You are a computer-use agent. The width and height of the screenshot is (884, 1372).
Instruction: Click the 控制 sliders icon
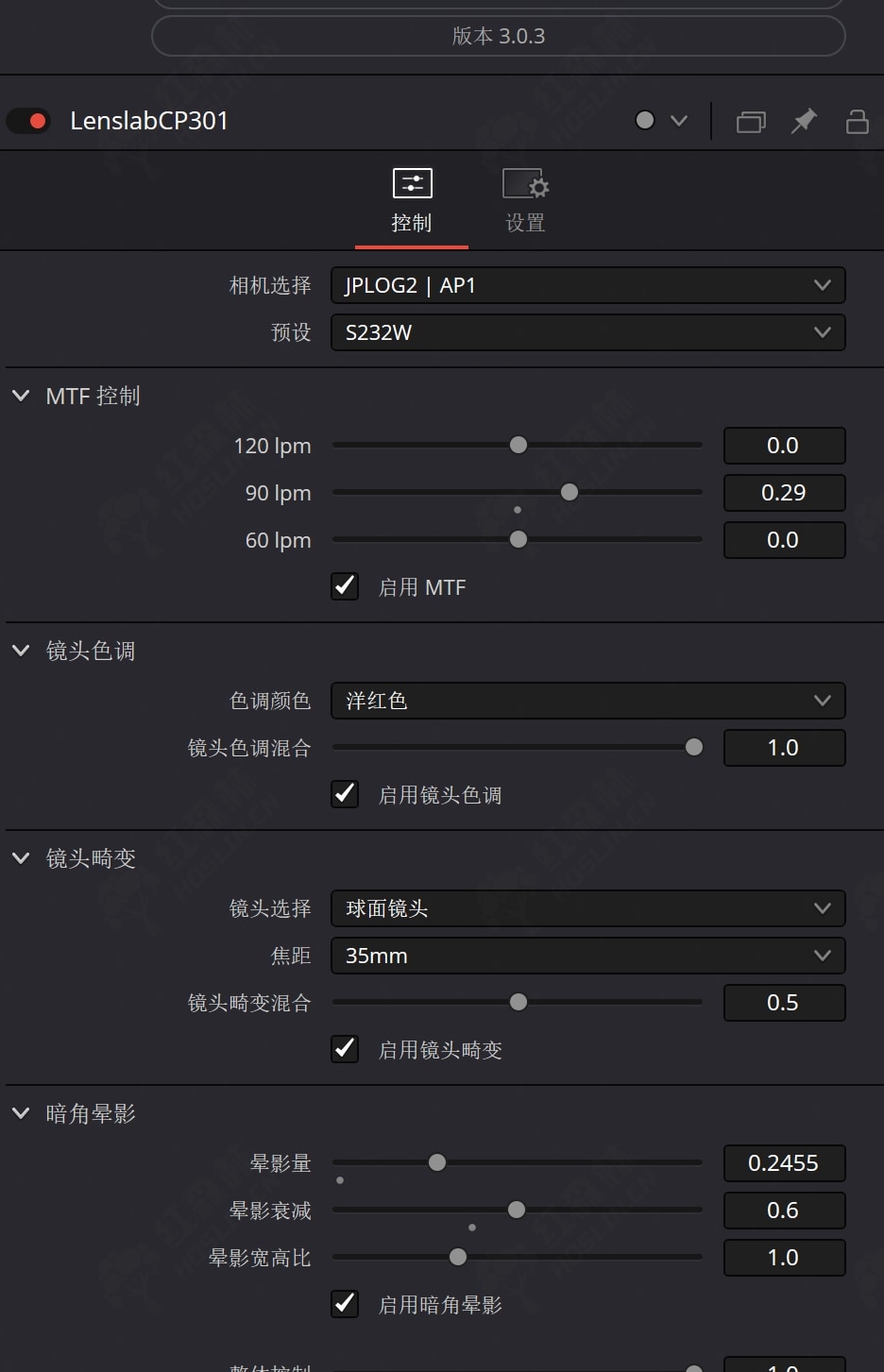point(412,183)
